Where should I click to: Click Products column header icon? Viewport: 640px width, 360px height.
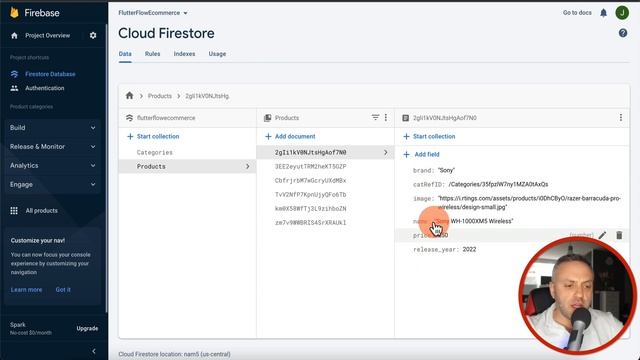(267, 118)
